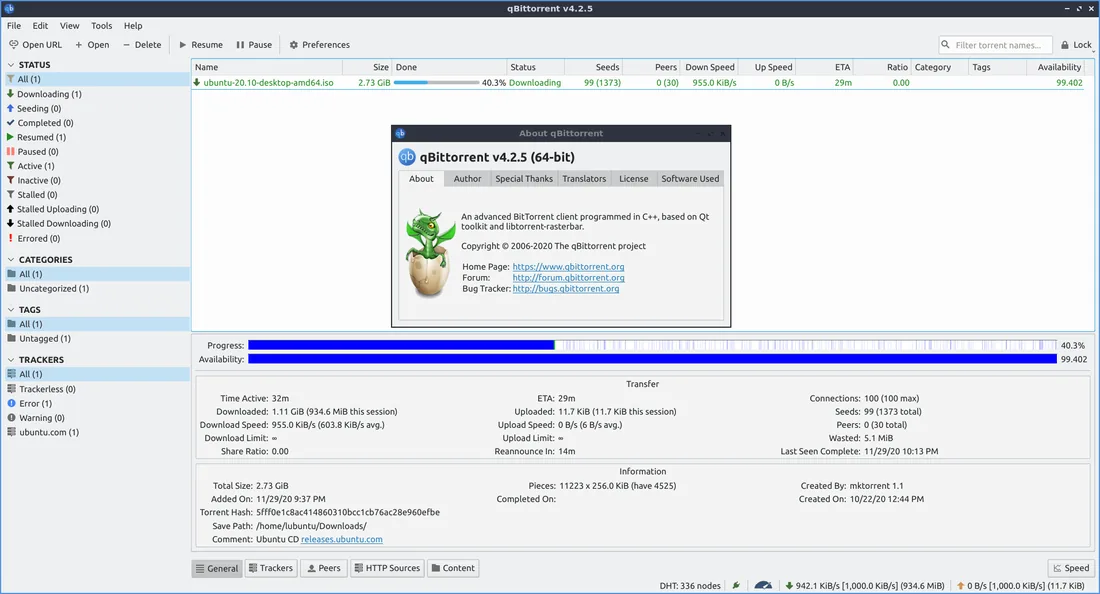This screenshot has width=1100, height=594.
Task: Switch to the Peers bottom tab
Action: (x=324, y=568)
